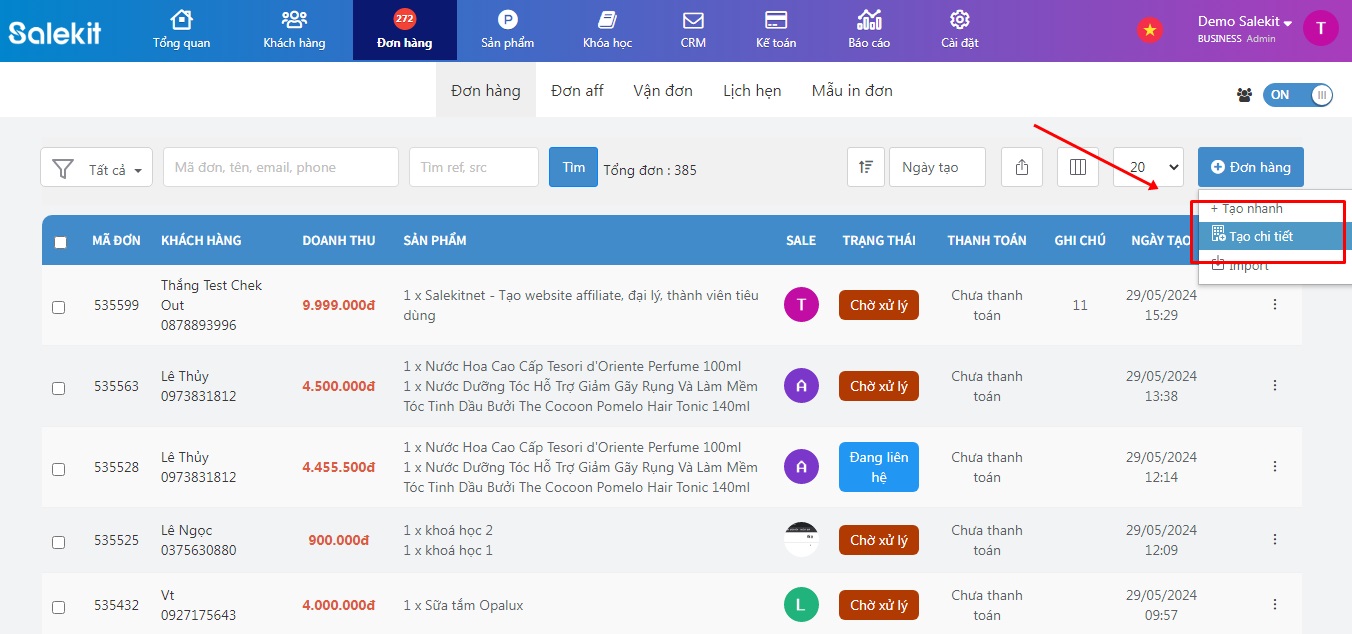The image size is (1352, 634).
Task: Open the 20 per page dropdown
Action: [x=1148, y=167]
